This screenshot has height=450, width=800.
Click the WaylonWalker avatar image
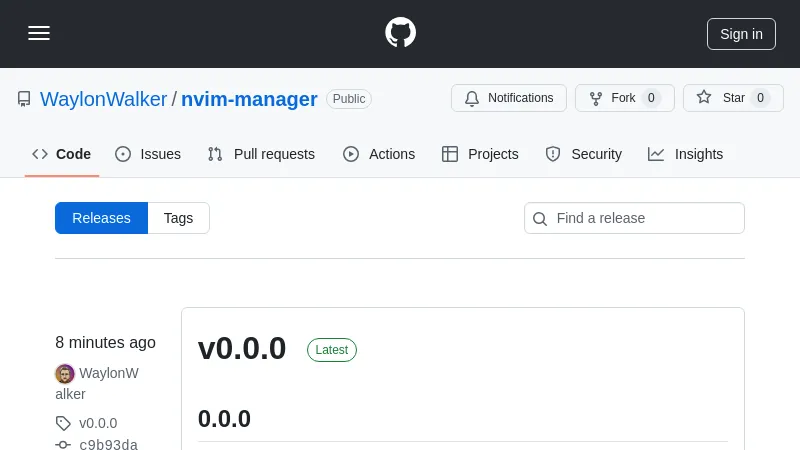(x=65, y=374)
